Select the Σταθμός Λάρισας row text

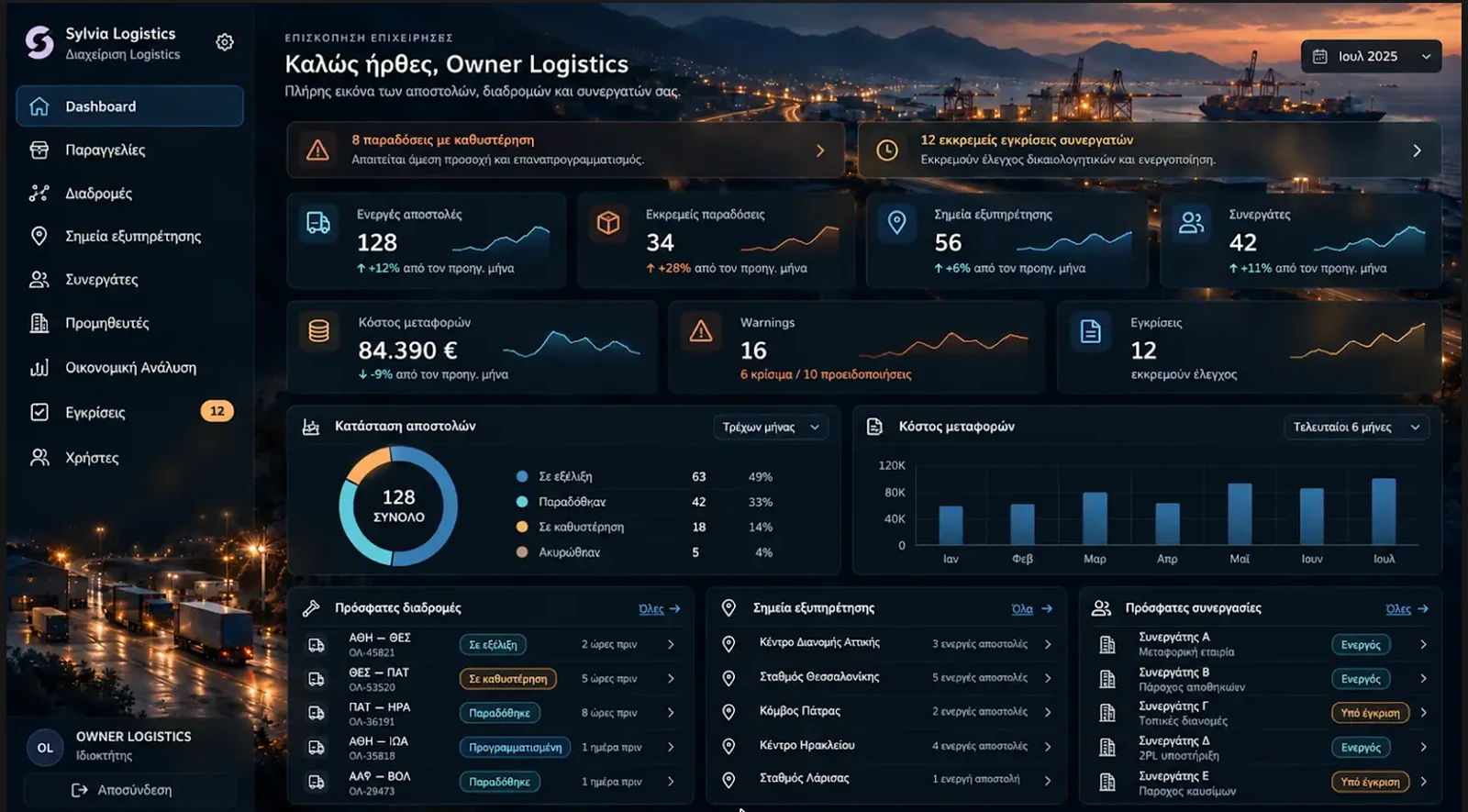pos(804,778)
